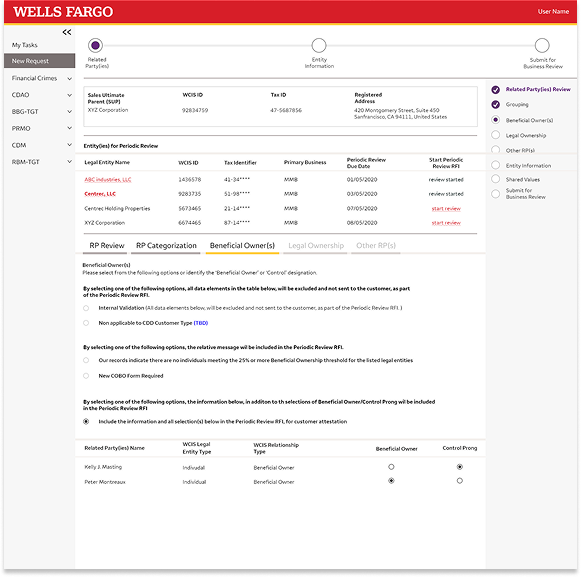
Task: Open the User Name account menu
Action: (553, 11)
